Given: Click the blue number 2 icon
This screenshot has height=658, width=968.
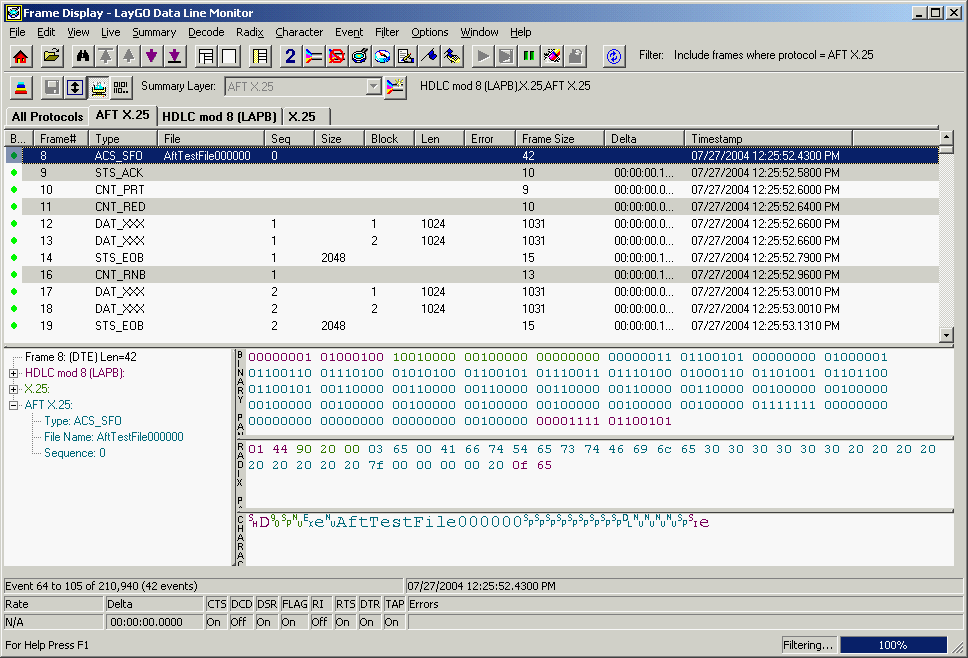Looking at the screenshot, I should (291, 56).
